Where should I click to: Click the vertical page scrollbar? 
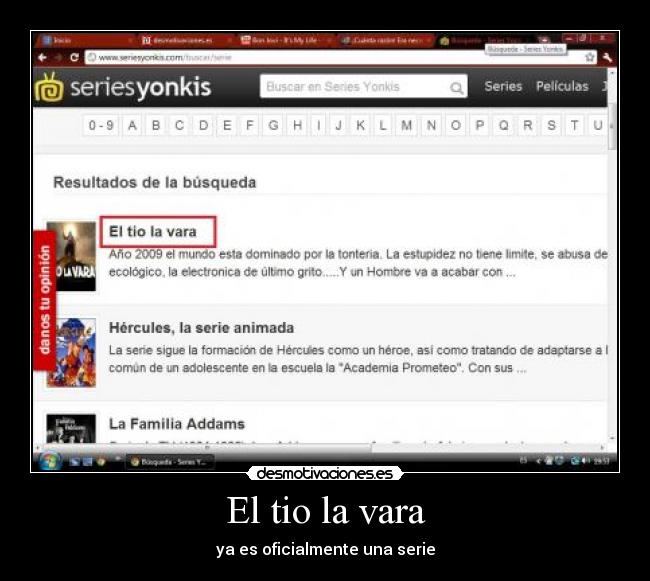pyautogui.click(x=612, y=128)
